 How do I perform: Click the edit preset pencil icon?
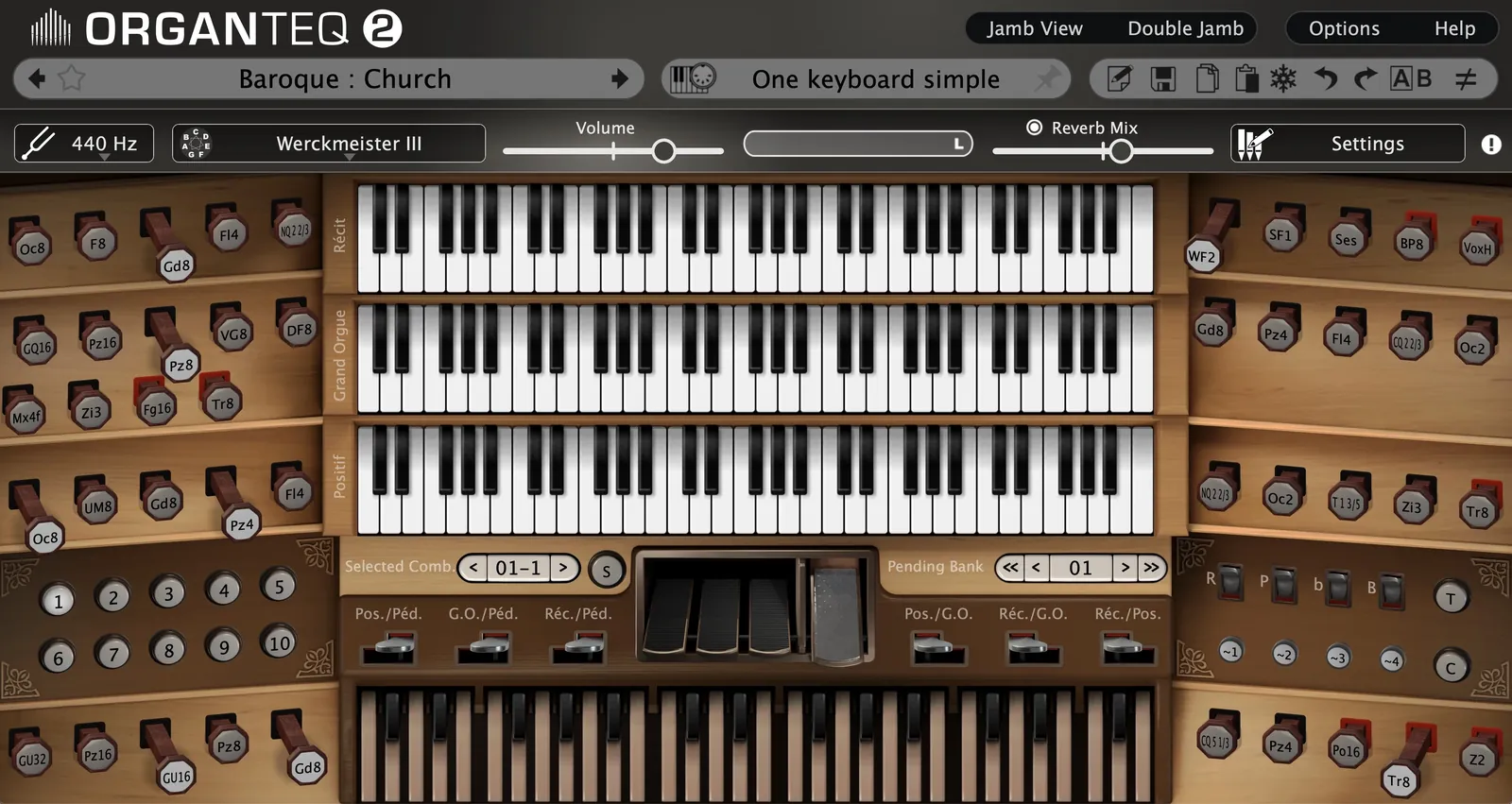pyautogui.click(x=1120, y=78)
